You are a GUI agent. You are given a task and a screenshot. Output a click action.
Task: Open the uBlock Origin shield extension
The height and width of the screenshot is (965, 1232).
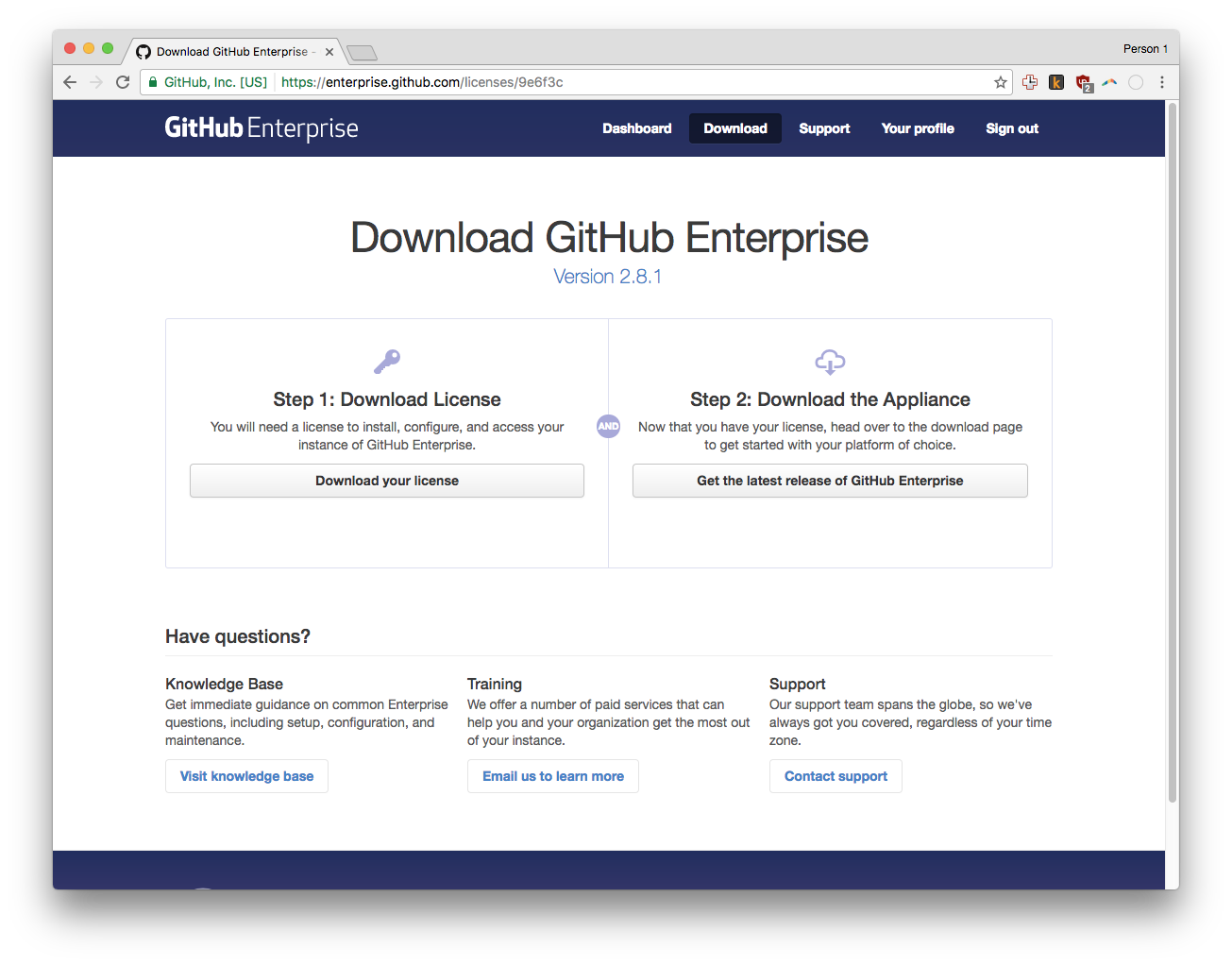point(1084,83)
